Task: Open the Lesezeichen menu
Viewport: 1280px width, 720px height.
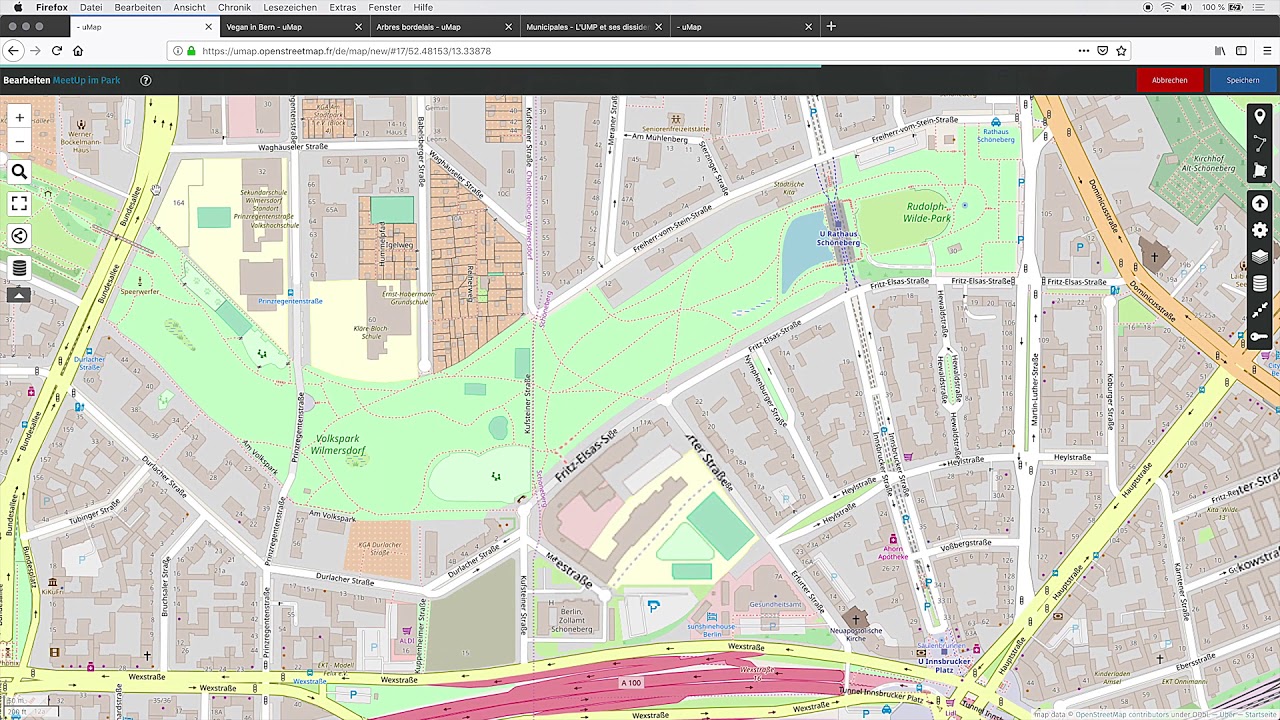Action: click(x=290, y=7)
